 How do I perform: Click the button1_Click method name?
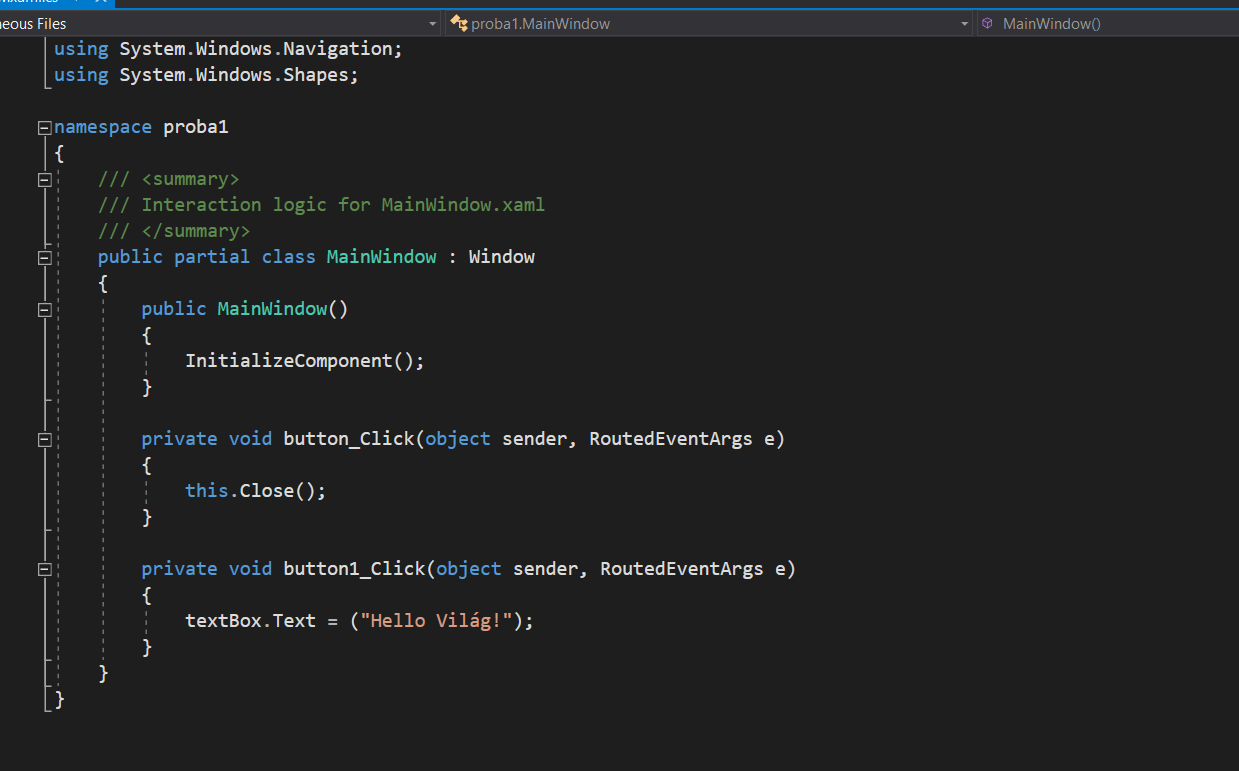(354, 569)
